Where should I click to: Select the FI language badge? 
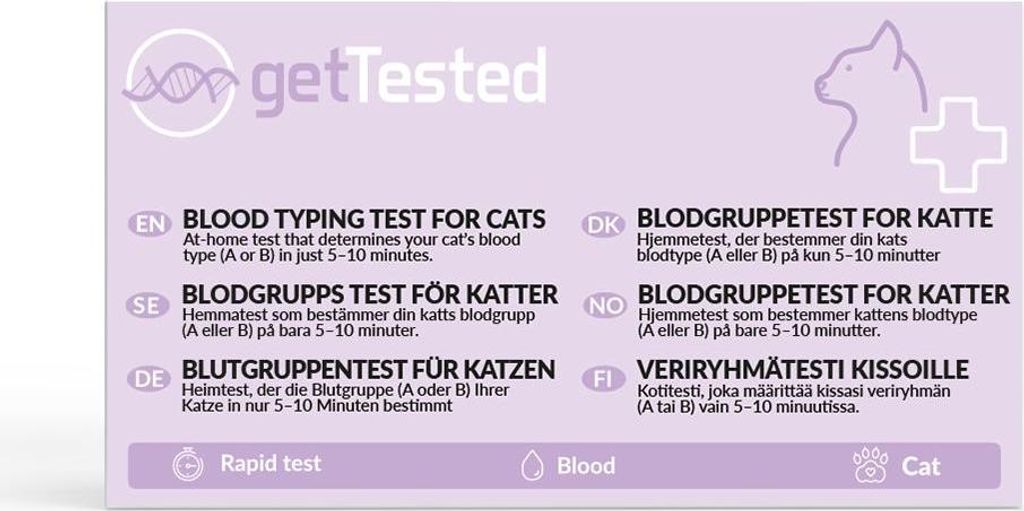pyautogui.click(x=603, y=380)
